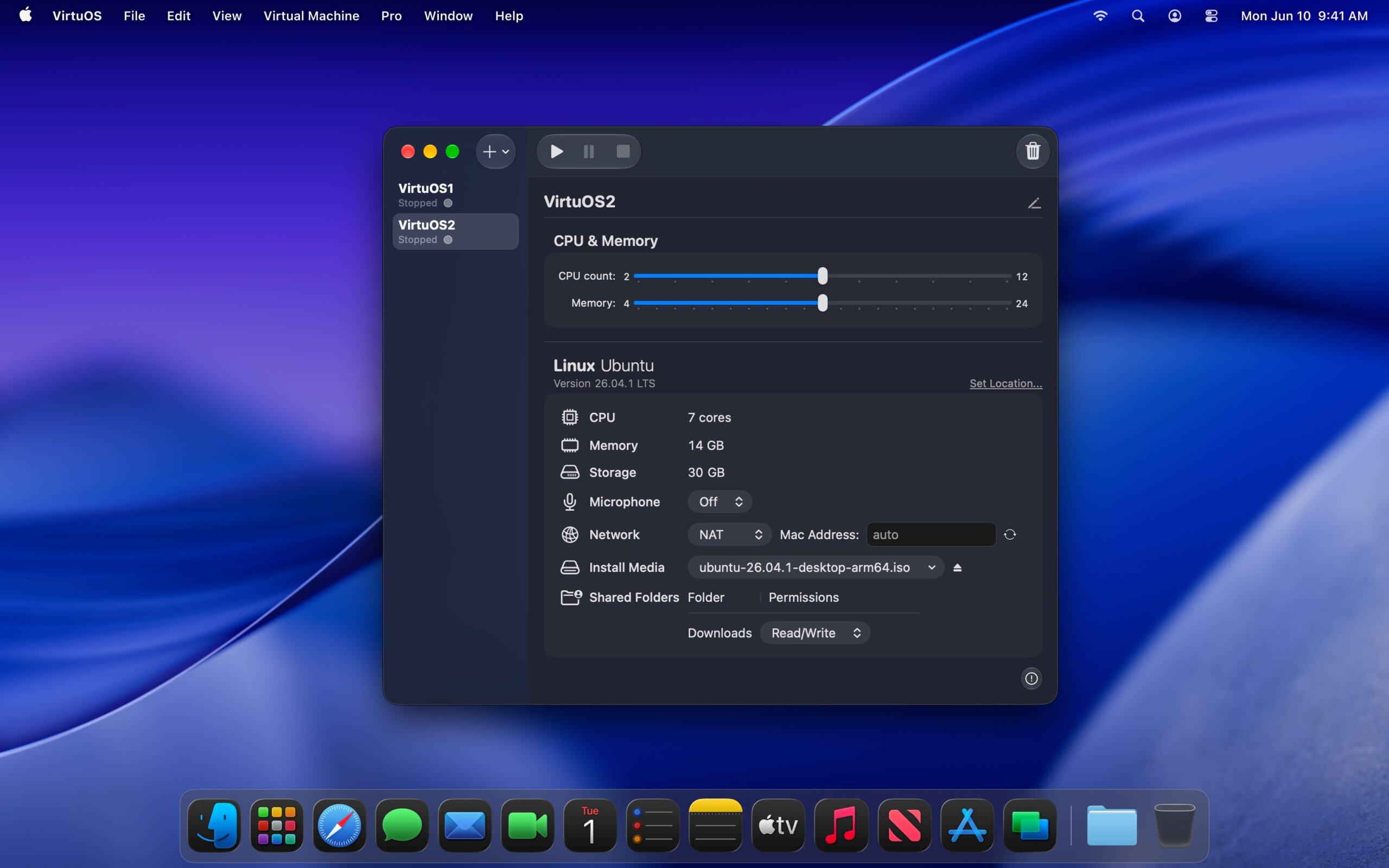
Task: Click the Downloads shared folder entry
Action: pos(720,633)
